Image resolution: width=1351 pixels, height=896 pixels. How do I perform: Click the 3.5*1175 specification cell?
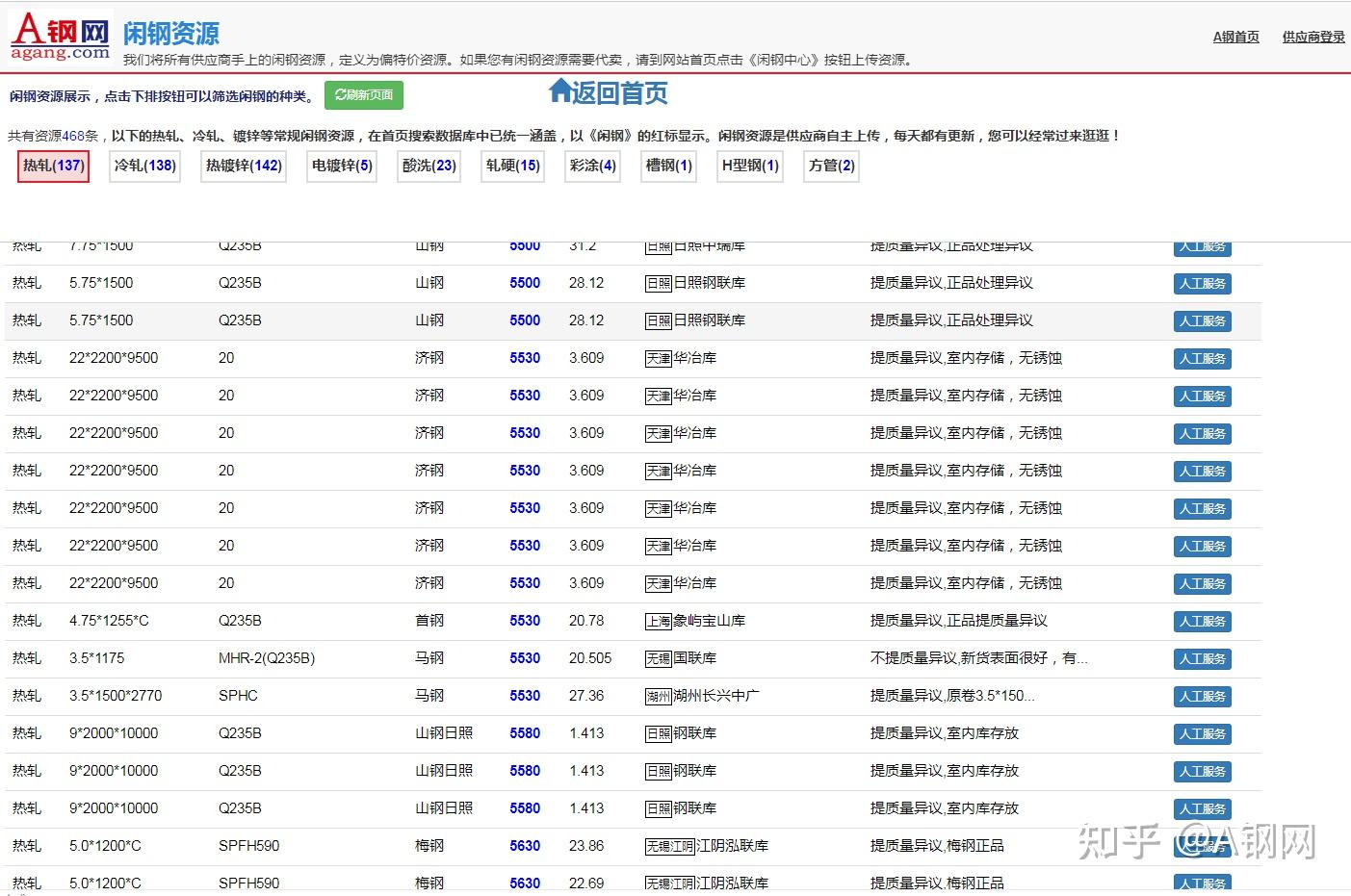click(96, 658)
